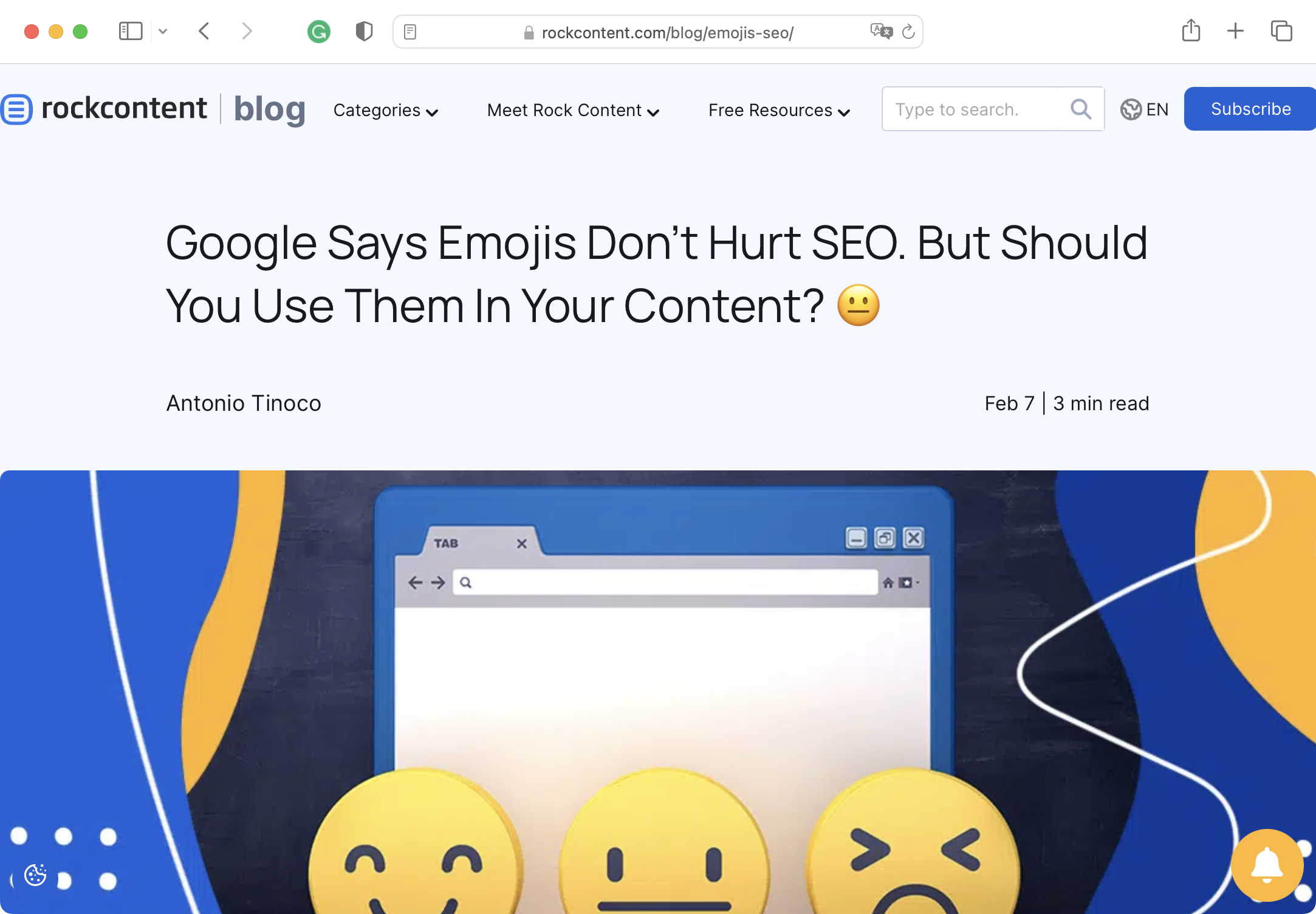
Task: Open Meet Rock Content dropdown
Action: pos(573,111)
